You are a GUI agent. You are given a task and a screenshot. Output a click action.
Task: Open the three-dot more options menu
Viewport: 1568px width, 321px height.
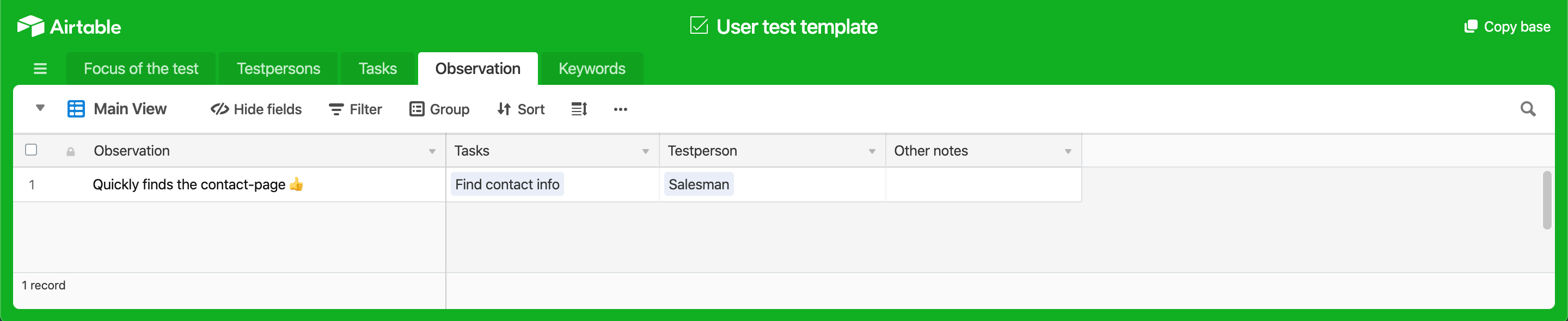pyautogui.click(x=620, y=109)
